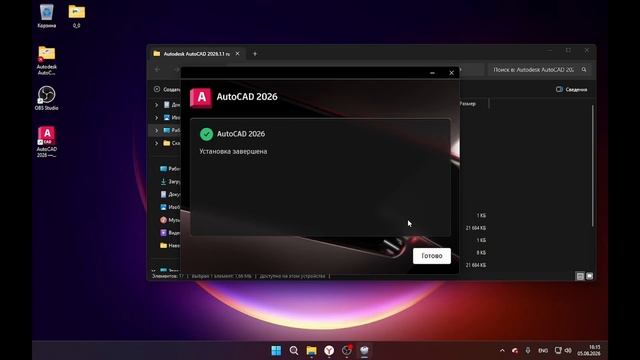
Task: Click the Создать (New) button in Explorer
Action: pyautogui.click(x=167, y=89)
